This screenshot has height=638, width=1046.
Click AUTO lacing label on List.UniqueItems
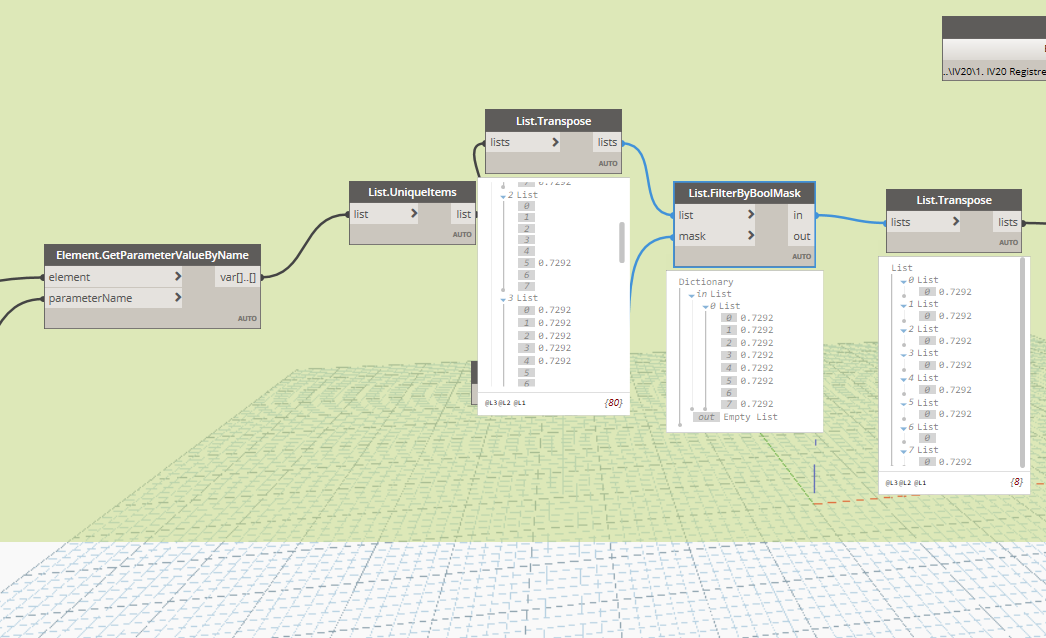[462, 234]
